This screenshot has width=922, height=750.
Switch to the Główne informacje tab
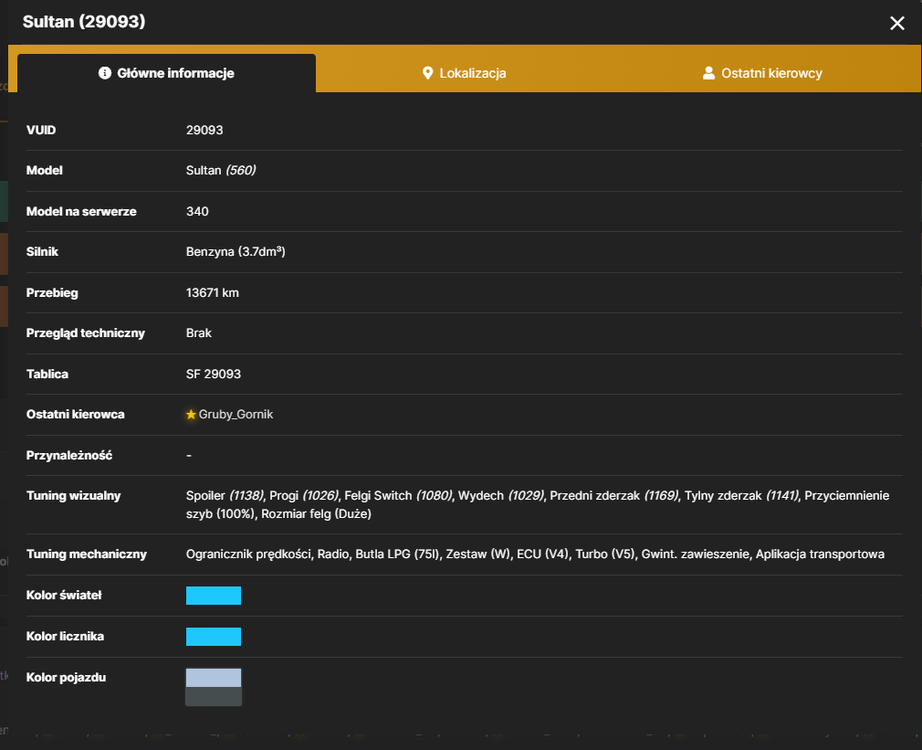coord(166,73)
